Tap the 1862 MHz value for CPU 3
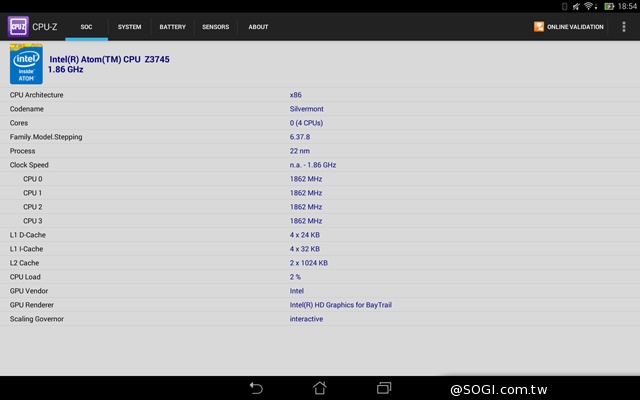The height and width of the screenshot is (400, 640). tap(306, 221)
